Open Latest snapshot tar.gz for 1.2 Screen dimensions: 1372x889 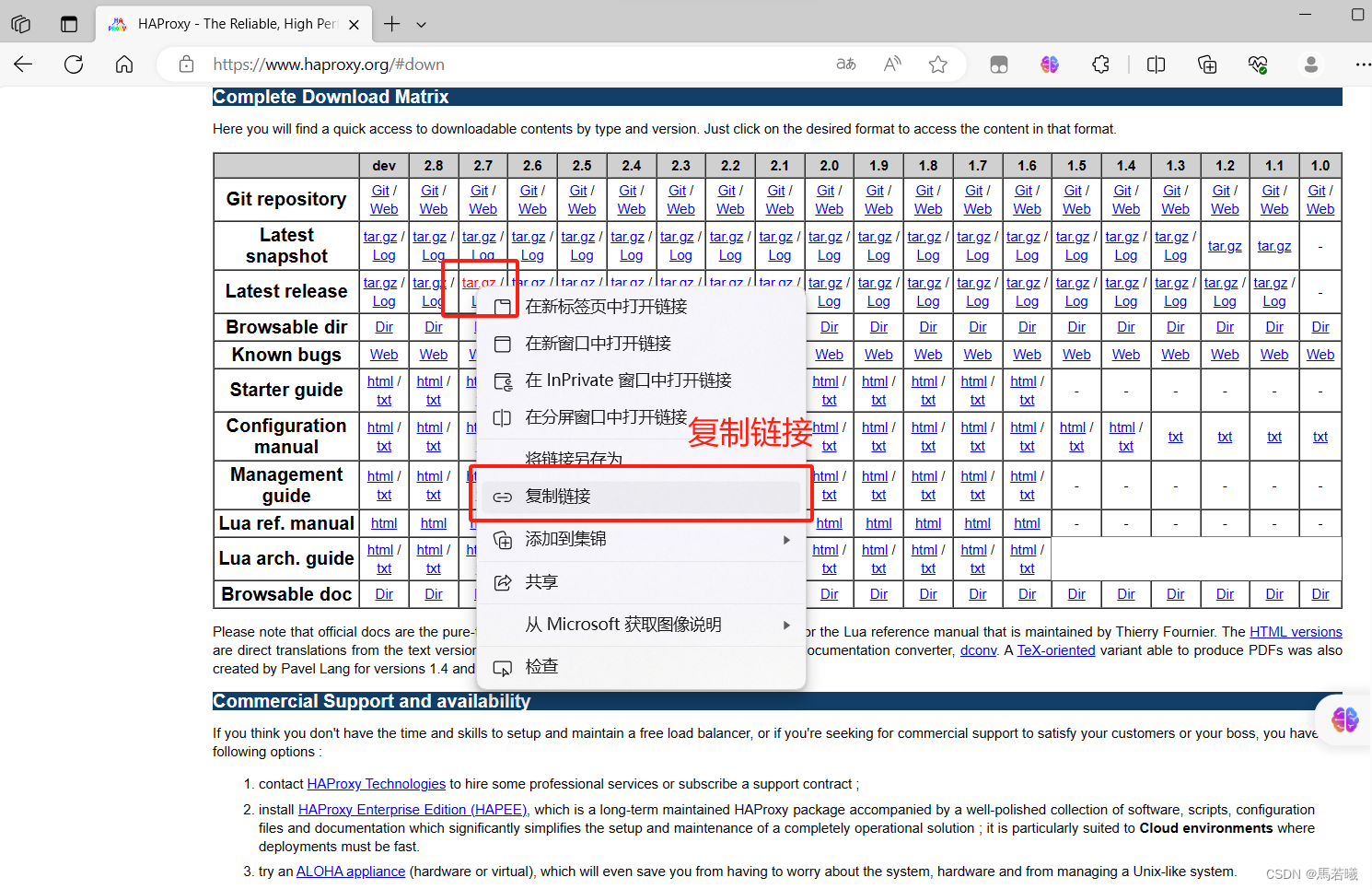[x=1225, y=246]
